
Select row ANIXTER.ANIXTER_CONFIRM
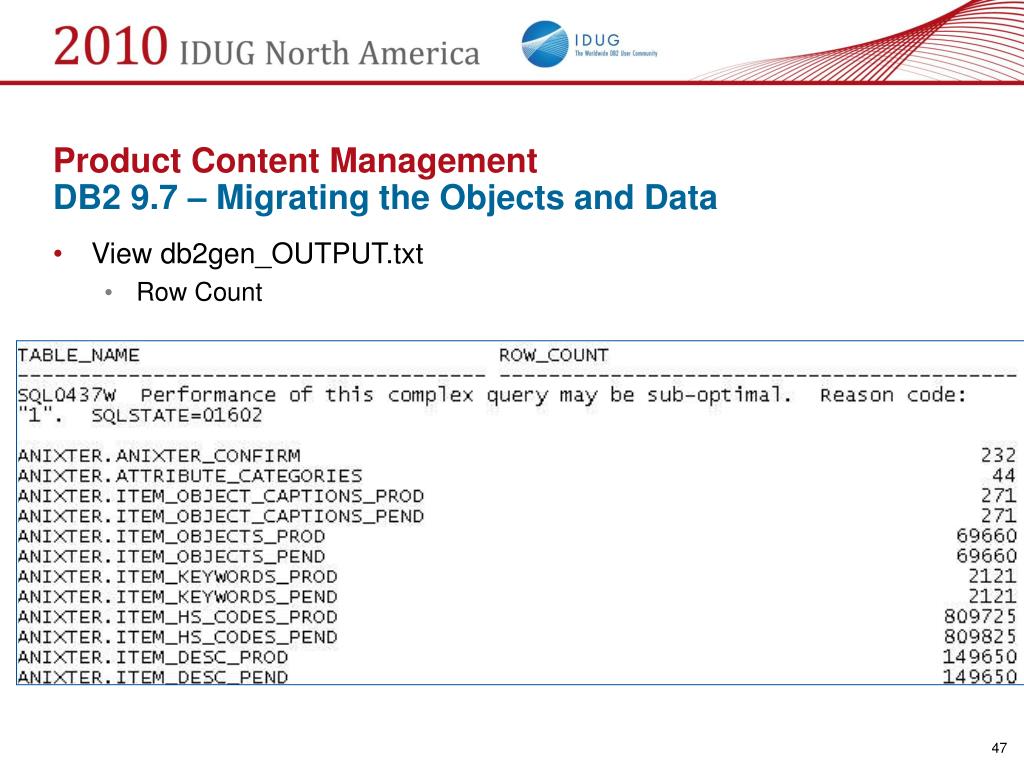(517, 455)
